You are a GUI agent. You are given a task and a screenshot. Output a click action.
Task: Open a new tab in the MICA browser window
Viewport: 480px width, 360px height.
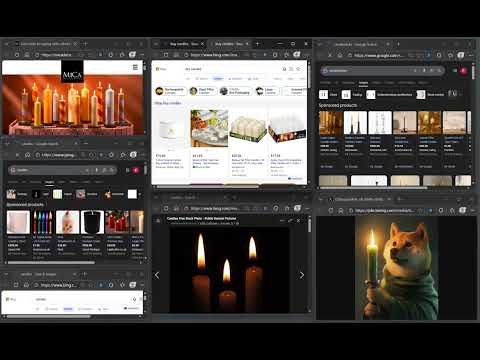[85, 44]
